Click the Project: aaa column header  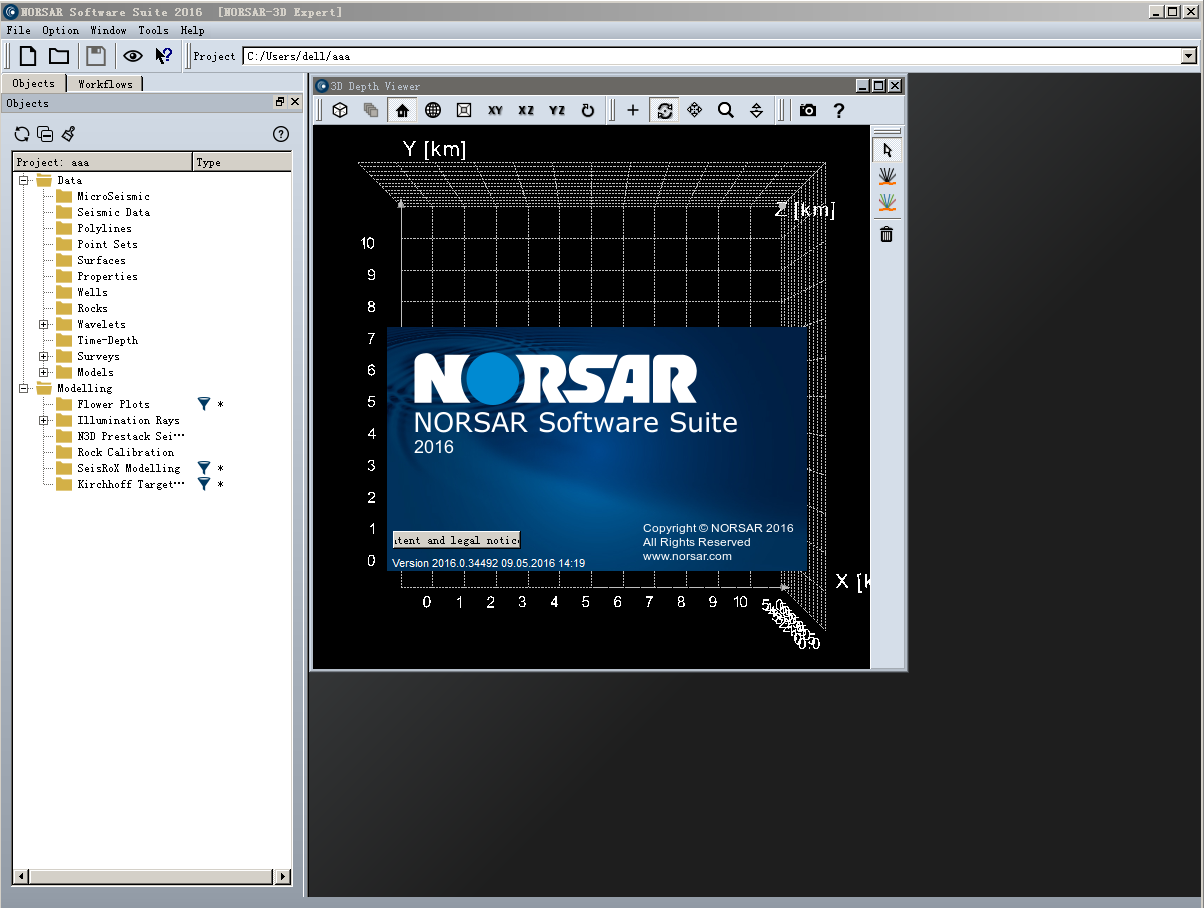pos(102,162)
